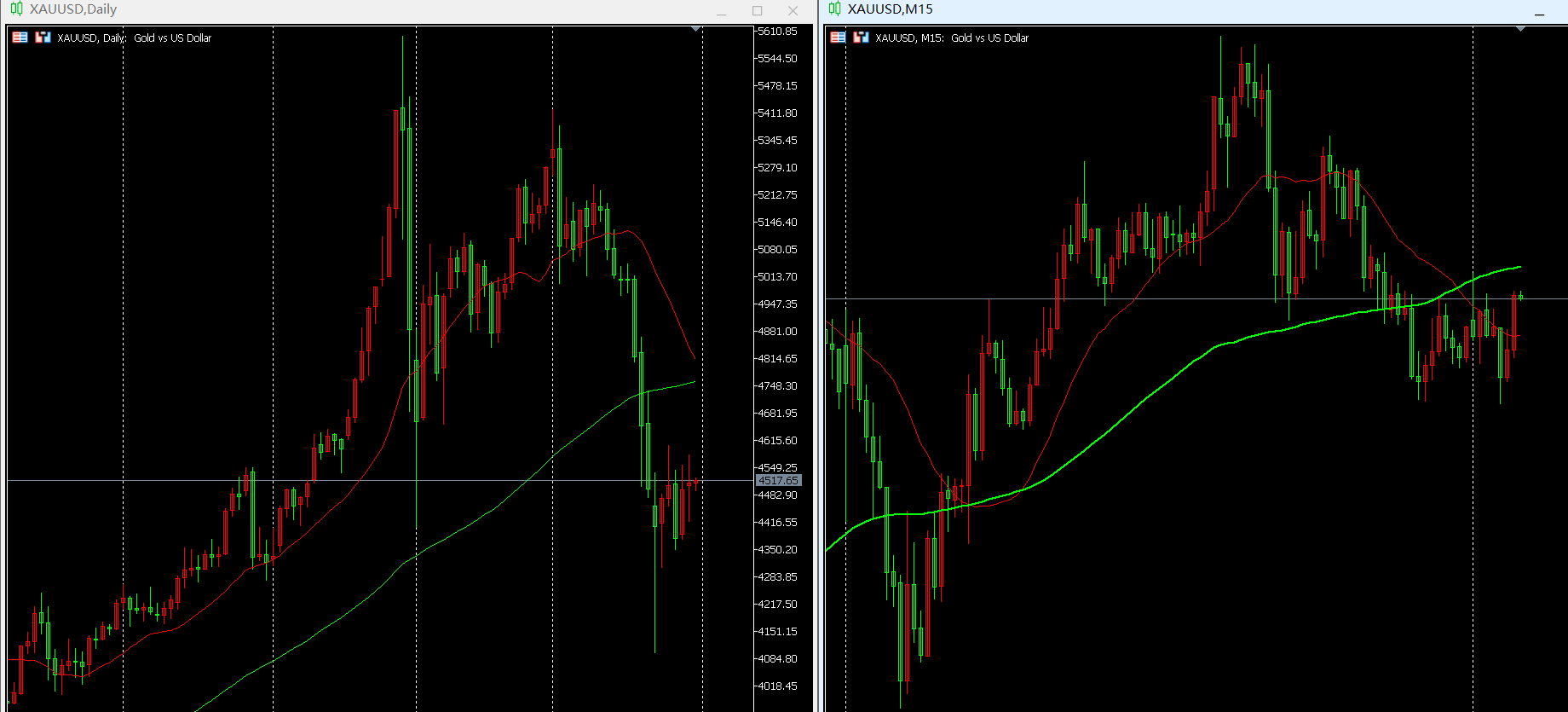Select the XAUUSD,Daily window title text
This screenshot has height=712, width=1568.
point(73,9)
